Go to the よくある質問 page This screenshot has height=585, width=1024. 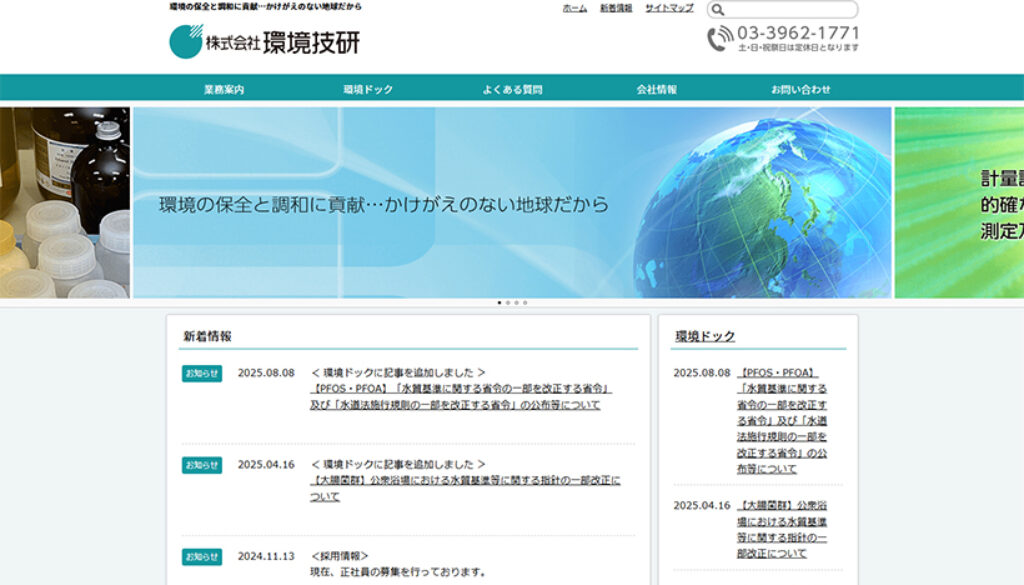point(512,89)
